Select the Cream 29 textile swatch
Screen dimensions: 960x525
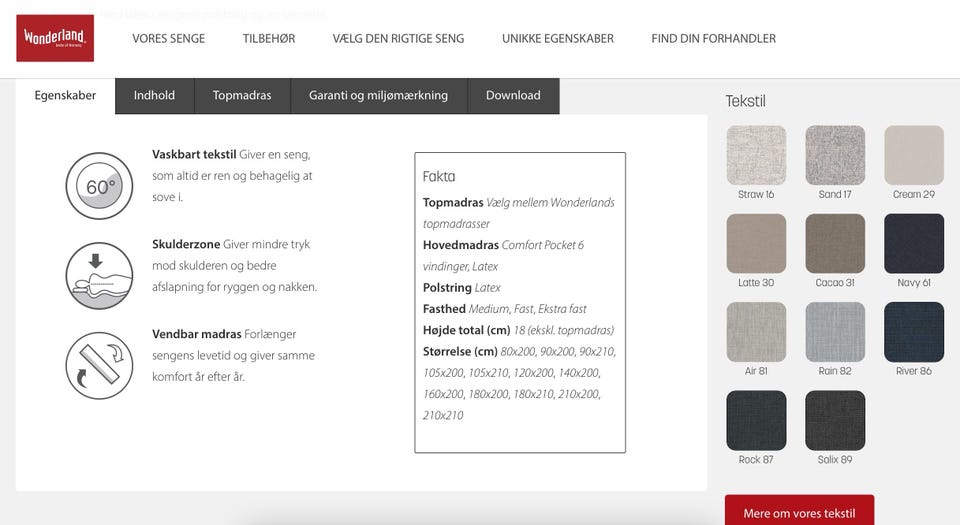click(x=914, y=155)
